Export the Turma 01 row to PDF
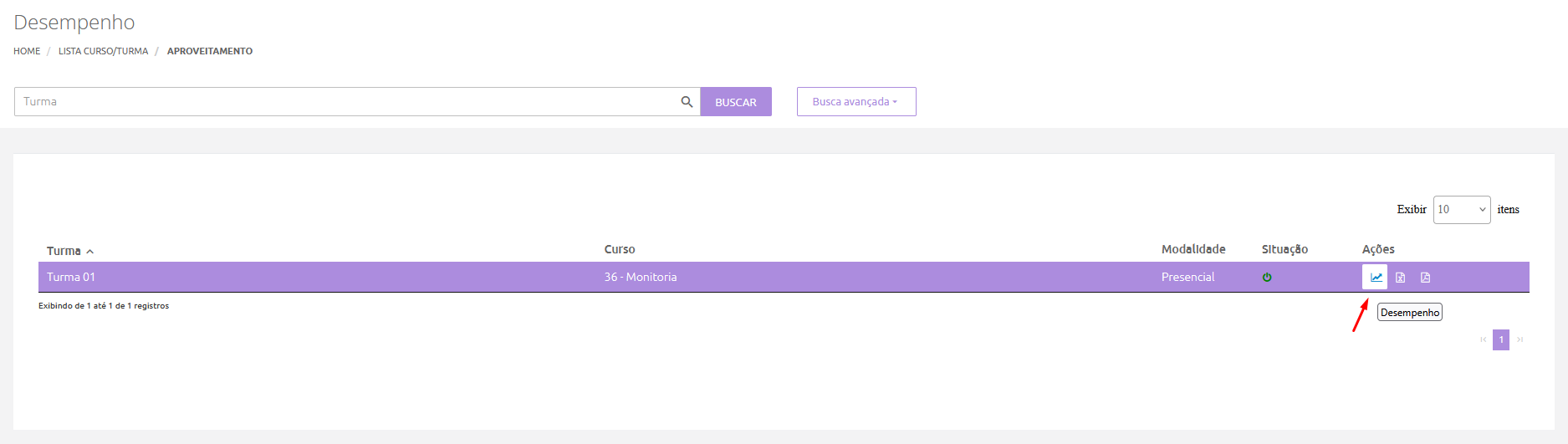The width and height of the screenshot is (1568, 444). pyautogui.click(x=1426, y=278)
